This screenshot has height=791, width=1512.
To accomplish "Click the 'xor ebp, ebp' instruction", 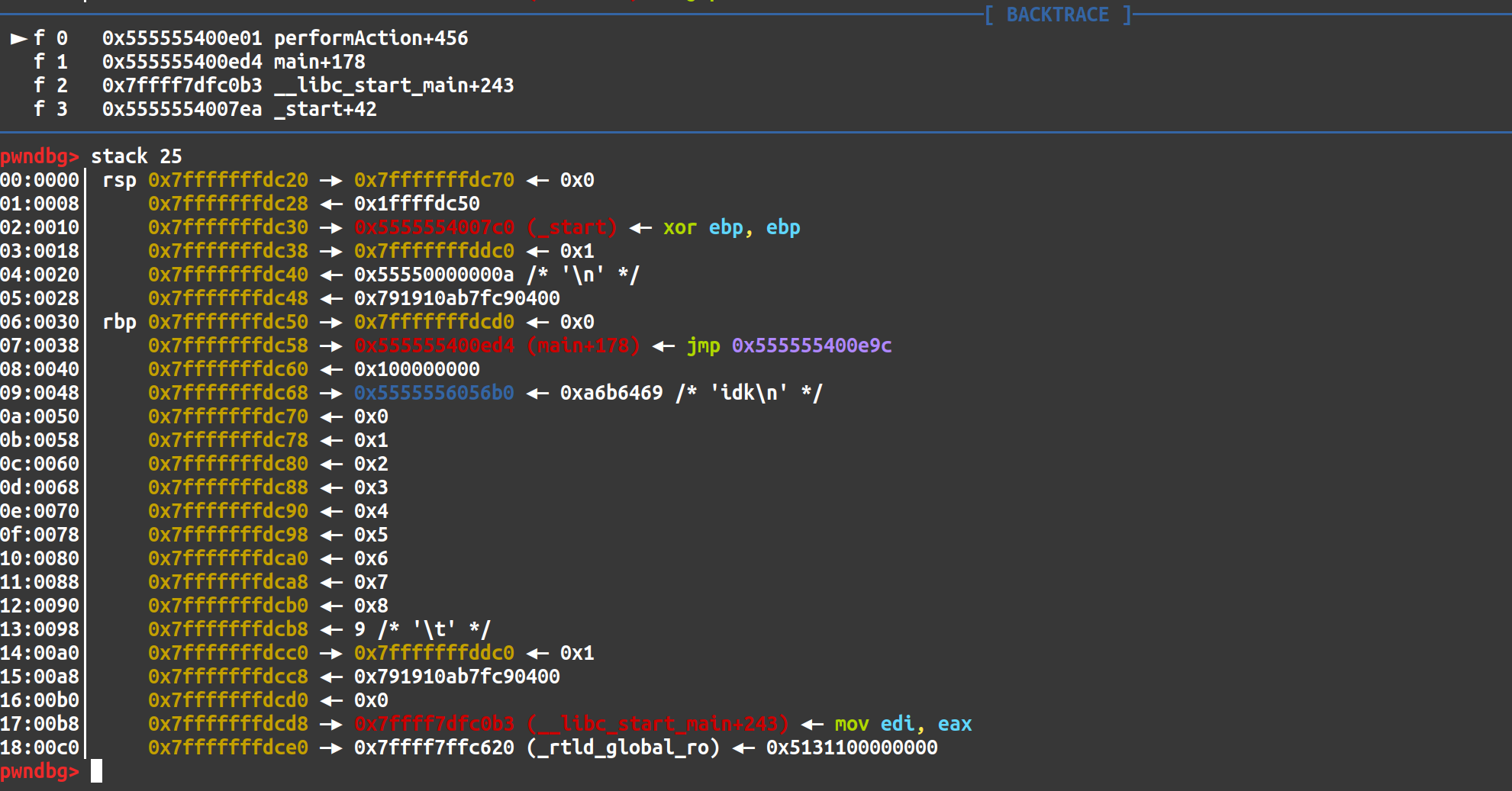I will click(731, 227).
